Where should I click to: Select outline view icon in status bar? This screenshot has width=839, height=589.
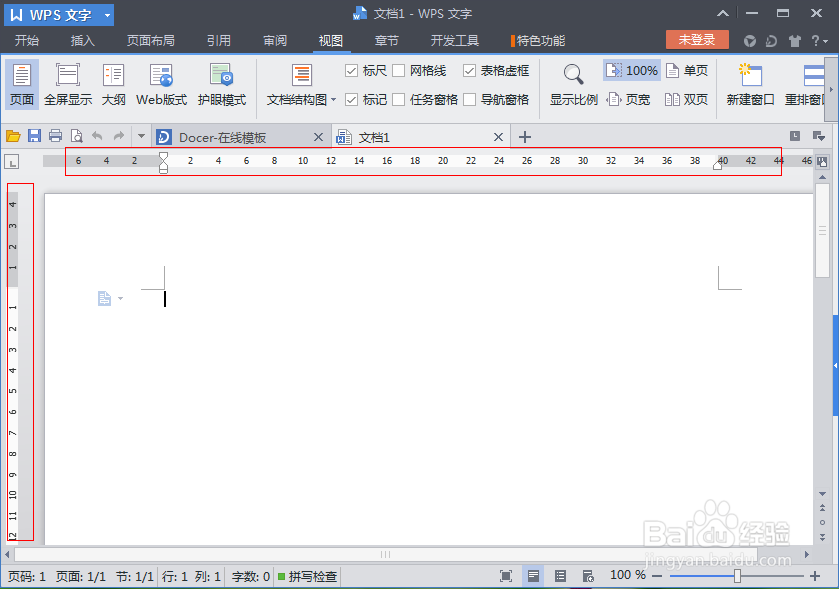(560, 576)
